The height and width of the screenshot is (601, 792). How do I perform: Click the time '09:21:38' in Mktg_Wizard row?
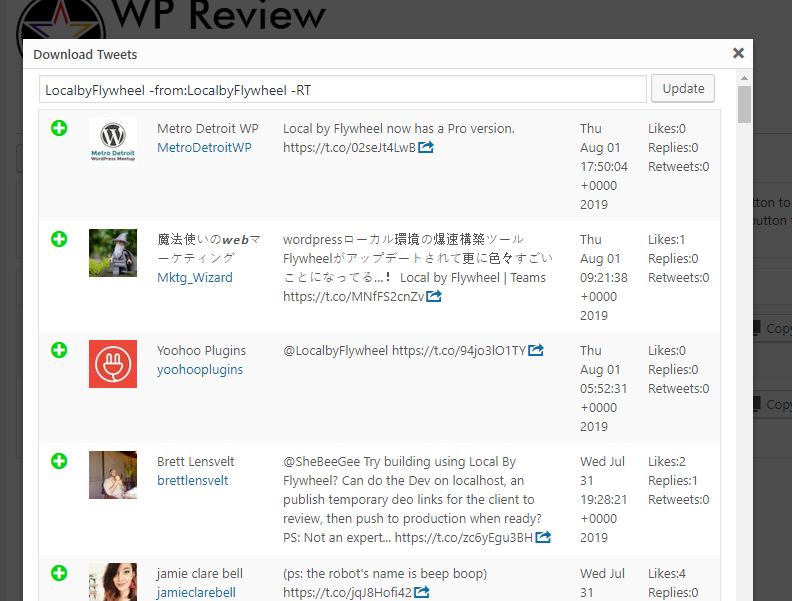click(x=604, y=278)
